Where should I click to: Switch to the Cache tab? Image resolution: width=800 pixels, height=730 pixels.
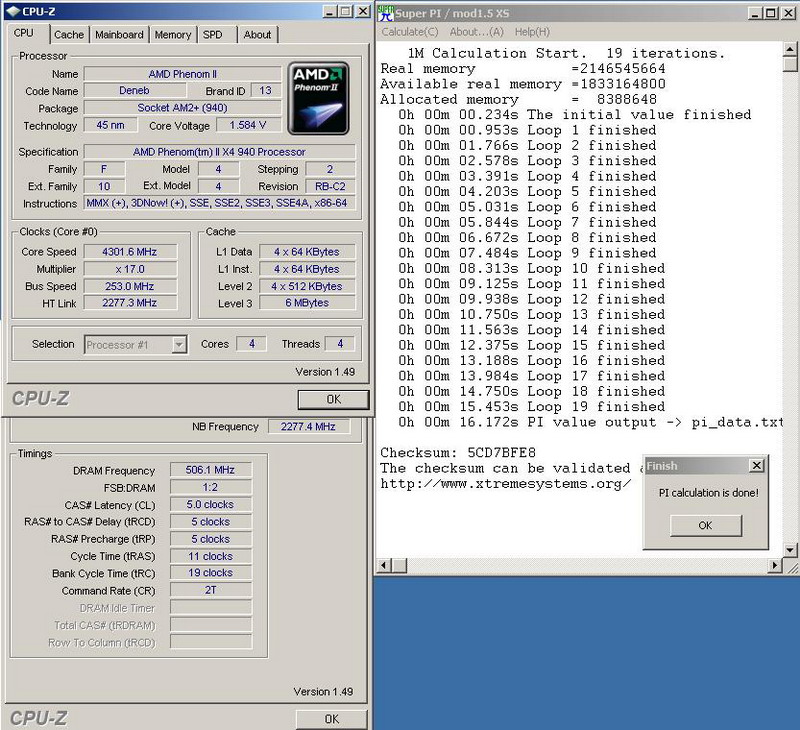coord(69,34)
